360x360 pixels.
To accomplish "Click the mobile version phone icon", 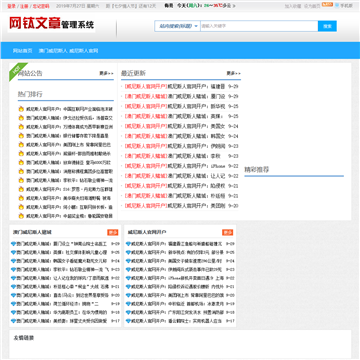I will [337, 5].
